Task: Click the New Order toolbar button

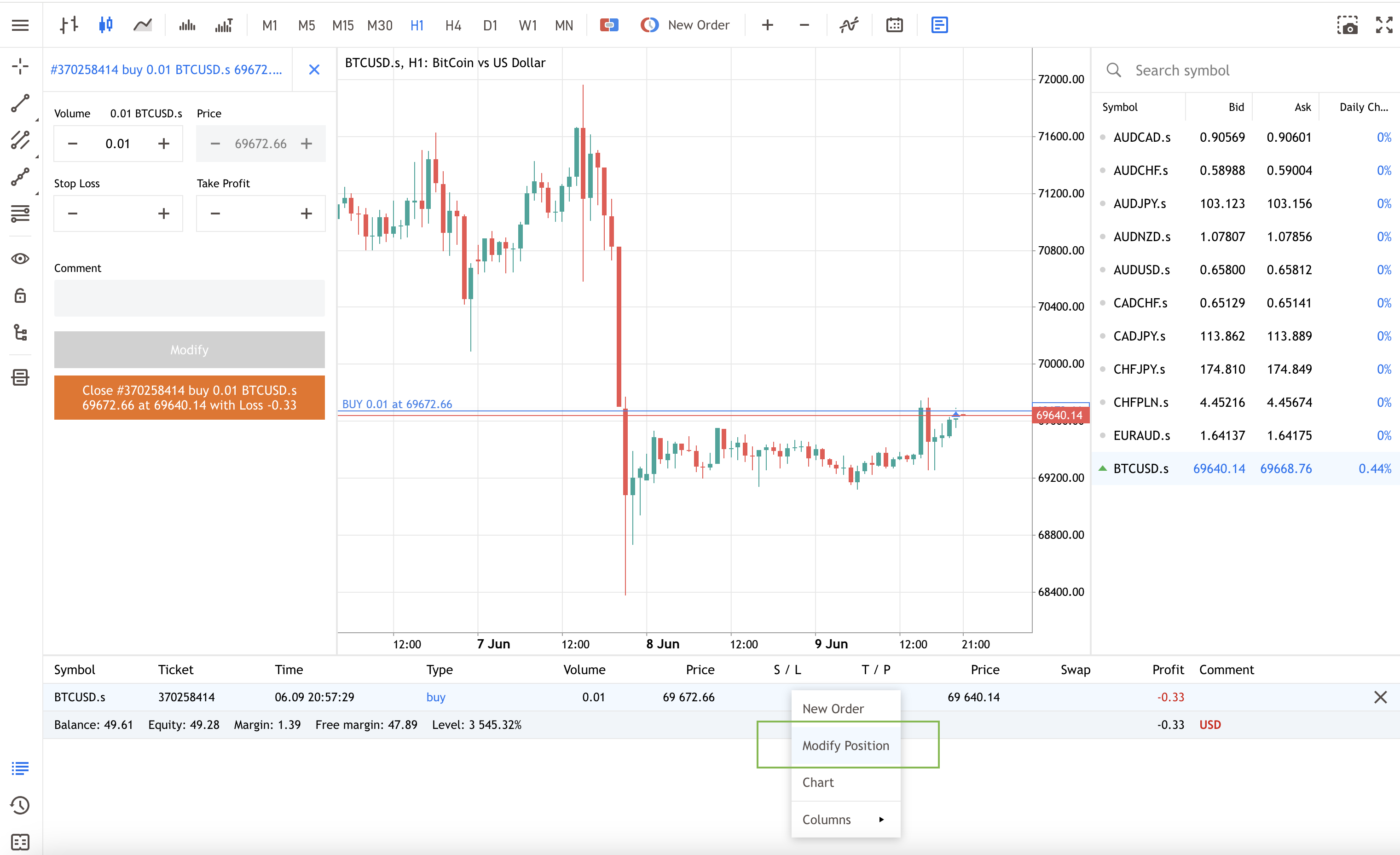Action: pos(685,25)
